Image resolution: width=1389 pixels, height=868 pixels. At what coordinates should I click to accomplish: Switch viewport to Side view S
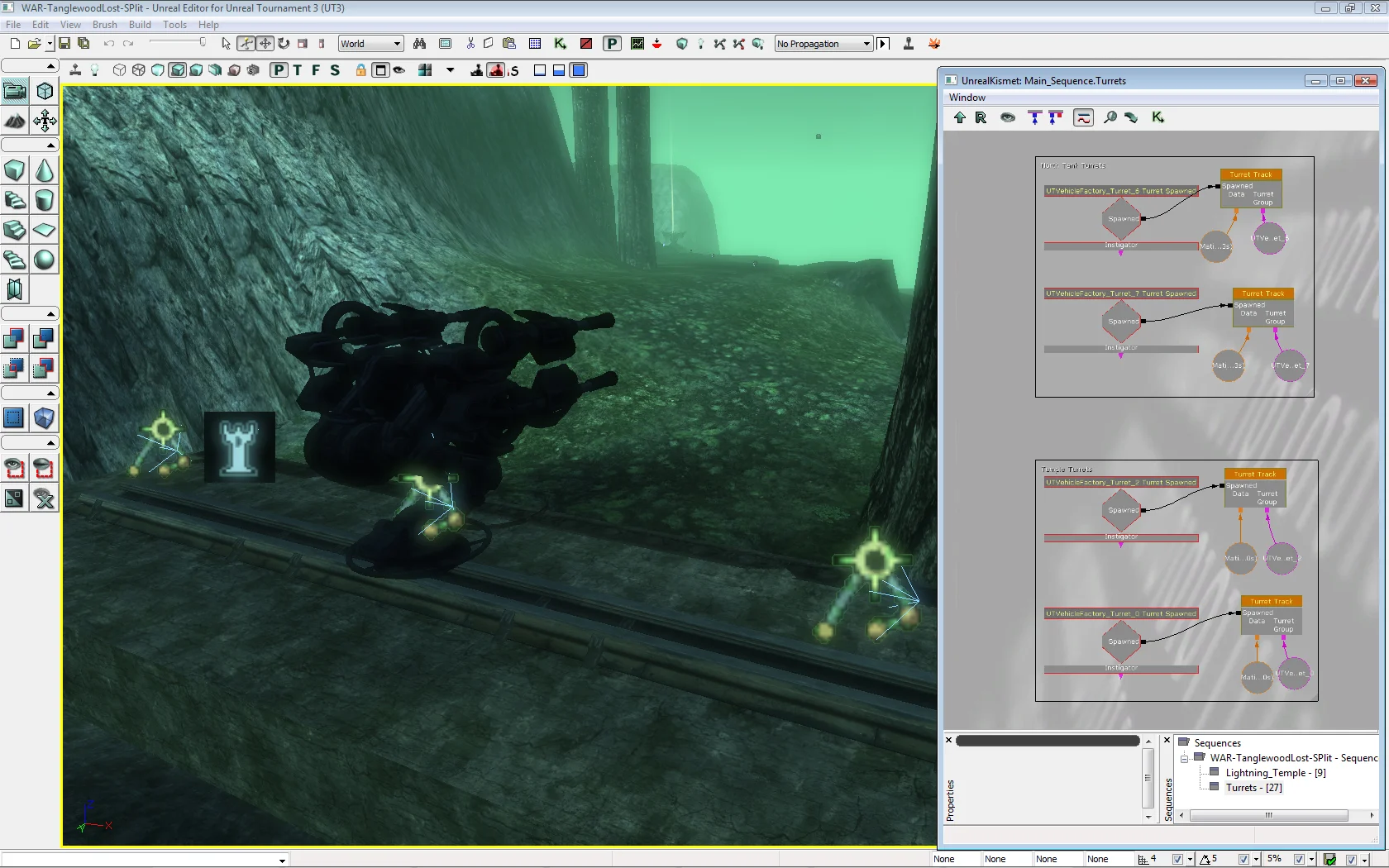coord(335,70)
